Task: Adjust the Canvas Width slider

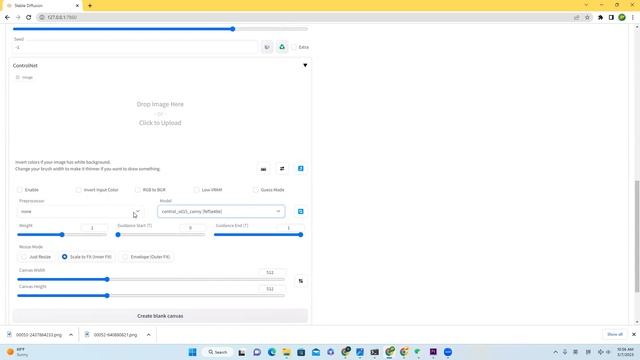Action: coord(151,280)
